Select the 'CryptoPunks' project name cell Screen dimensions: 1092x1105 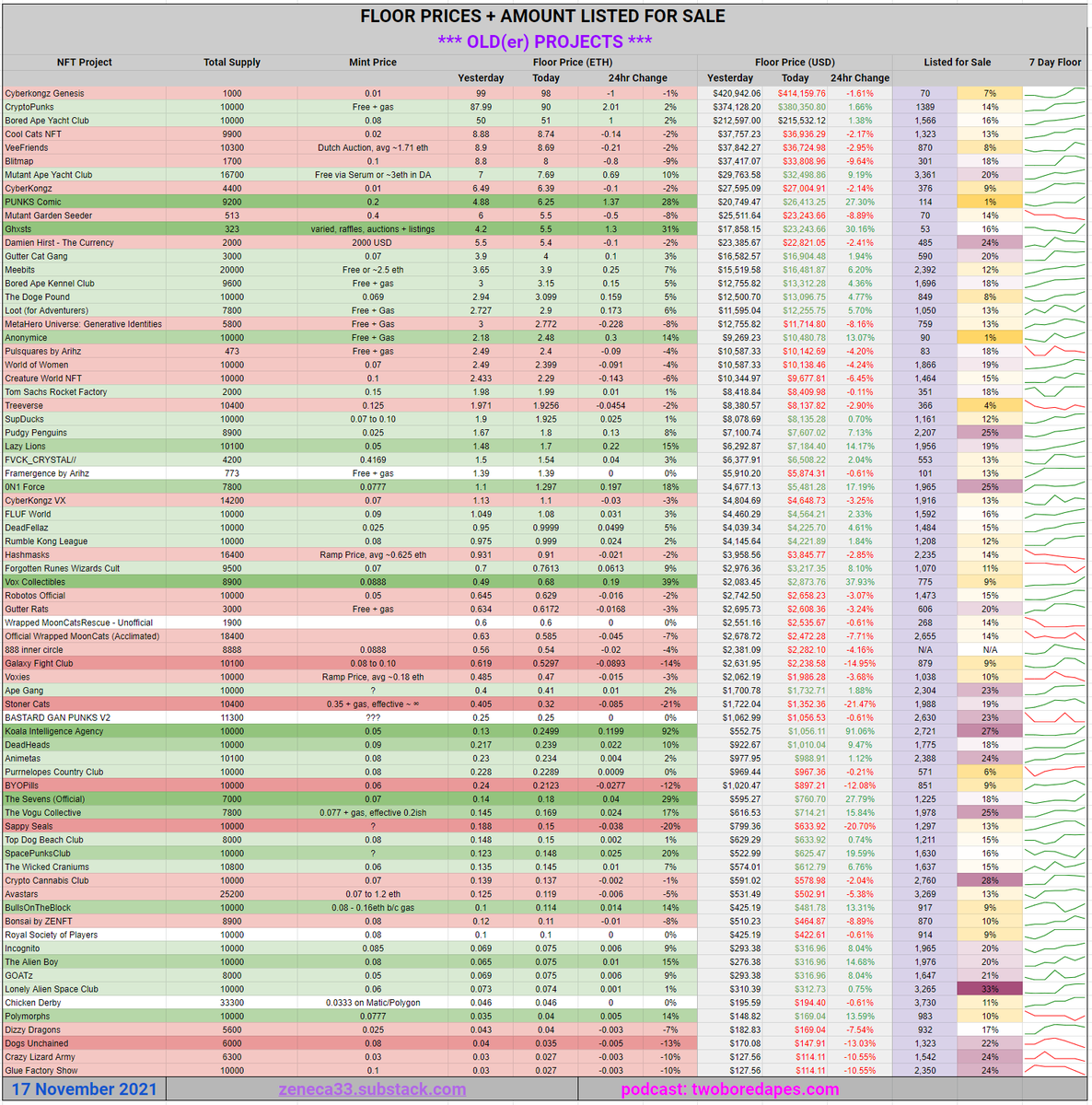click(x=84, y=107)
